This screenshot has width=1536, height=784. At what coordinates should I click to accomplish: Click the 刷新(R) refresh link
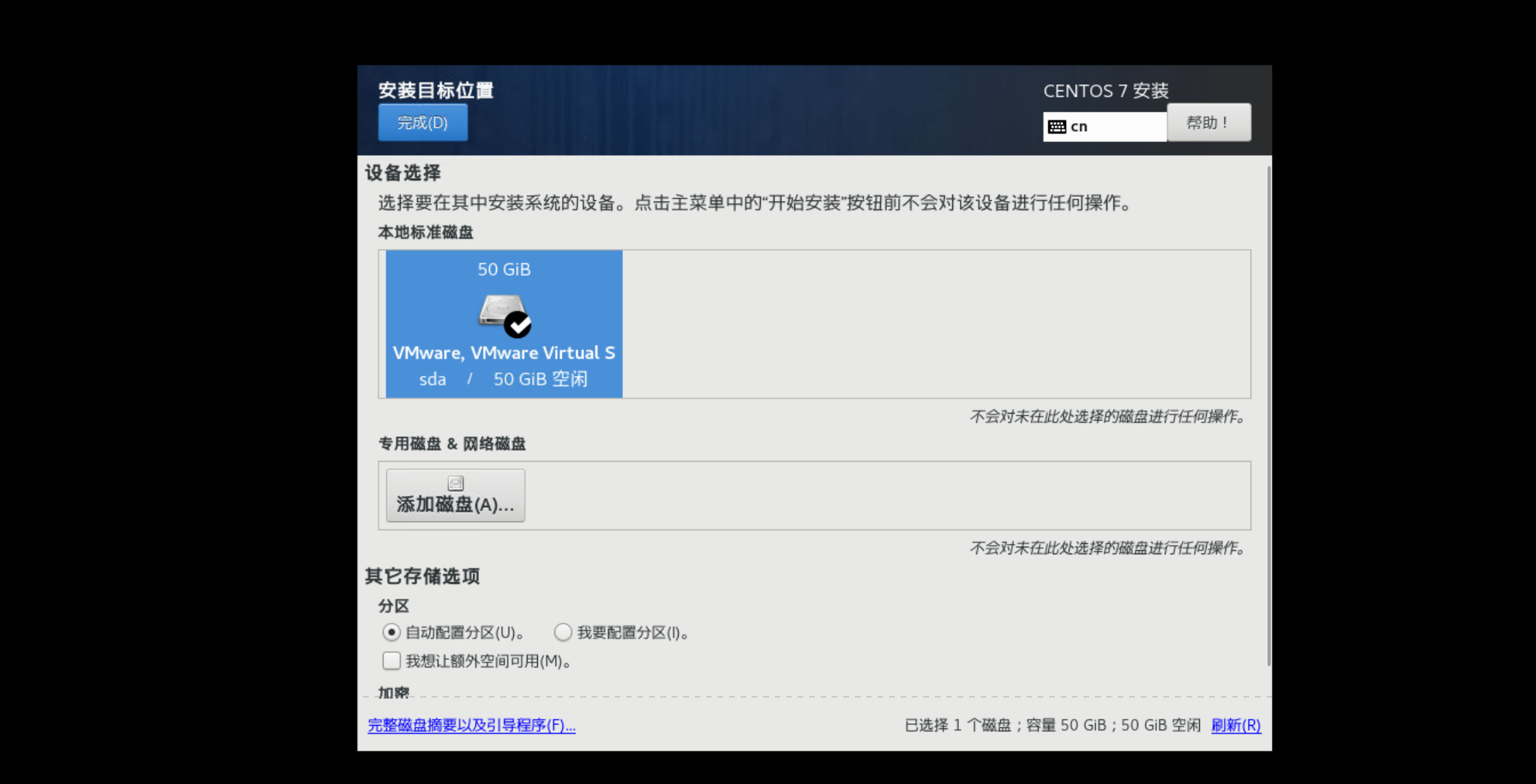(1236, 725)
